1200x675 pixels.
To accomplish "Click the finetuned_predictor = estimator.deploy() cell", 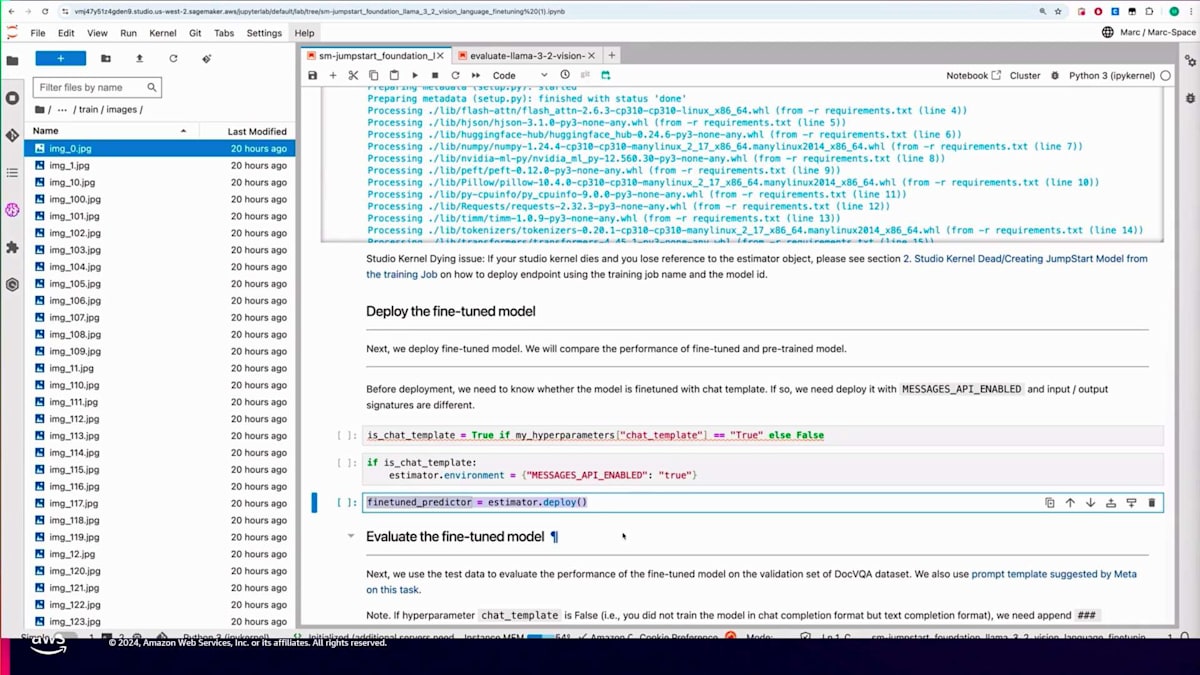I will (763, 502).
